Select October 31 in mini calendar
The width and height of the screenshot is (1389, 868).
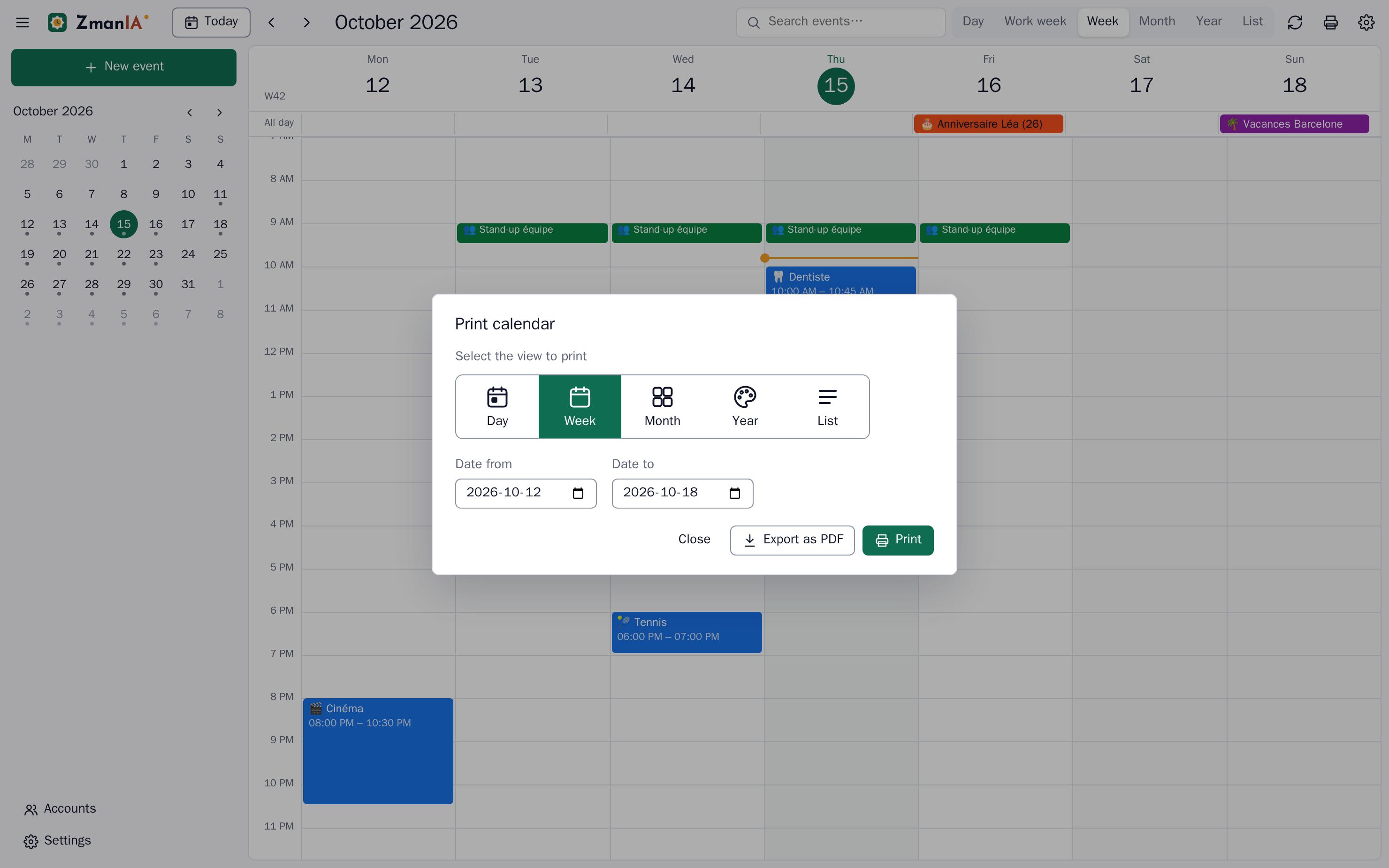click(188, 284)
